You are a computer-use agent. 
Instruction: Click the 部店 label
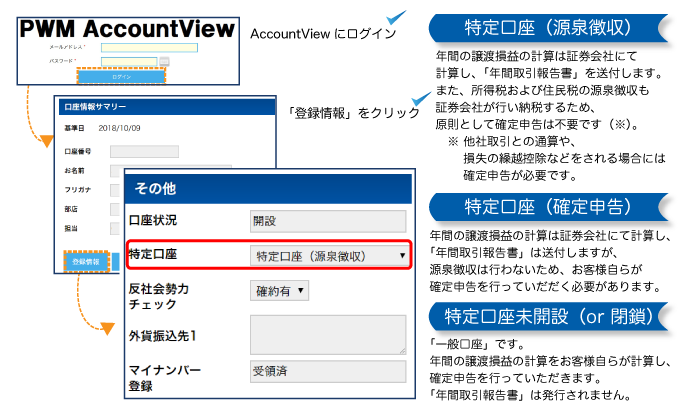(x=71, y=209)
